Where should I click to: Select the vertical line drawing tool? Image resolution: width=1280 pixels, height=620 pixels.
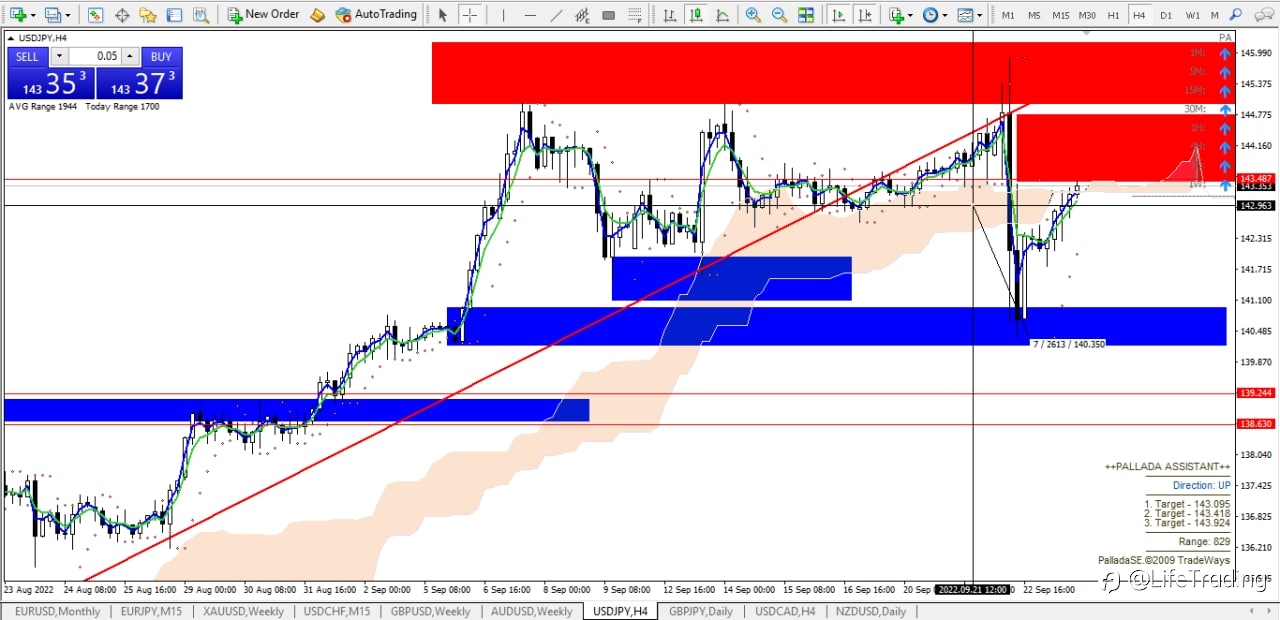click(x=503, y=15)
